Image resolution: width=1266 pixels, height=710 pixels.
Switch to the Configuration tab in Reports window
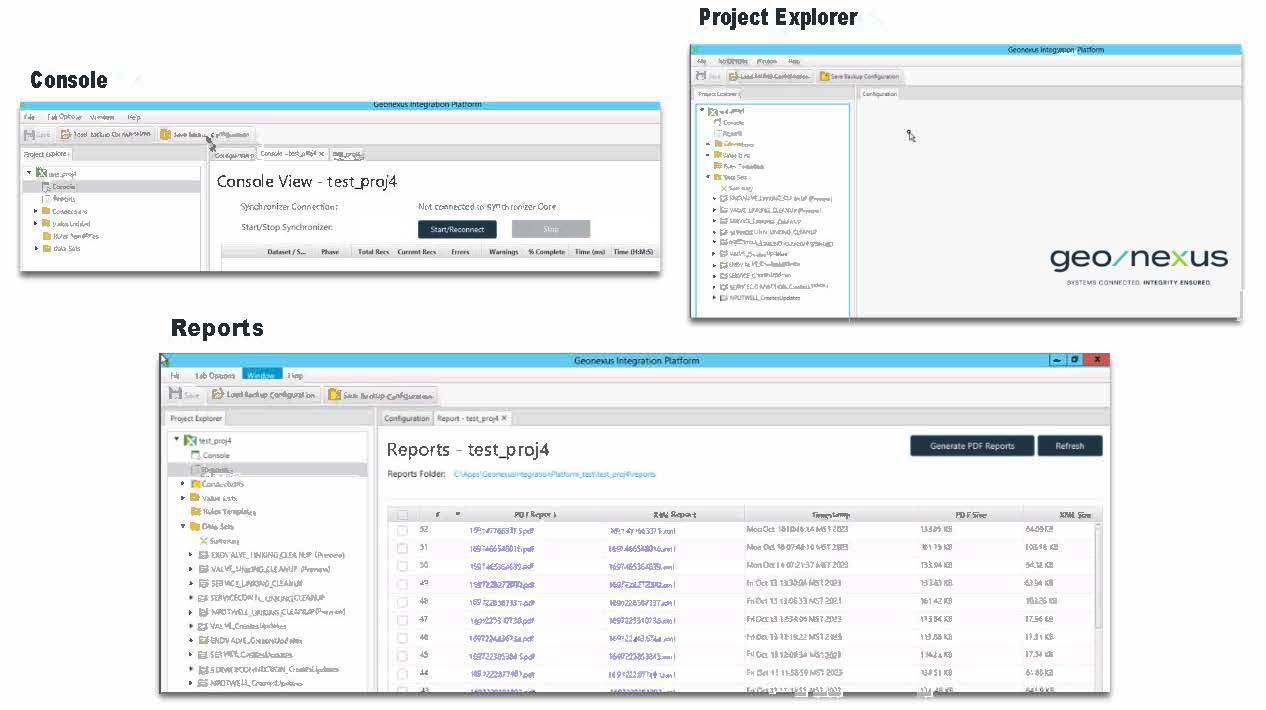pos(406,418)
